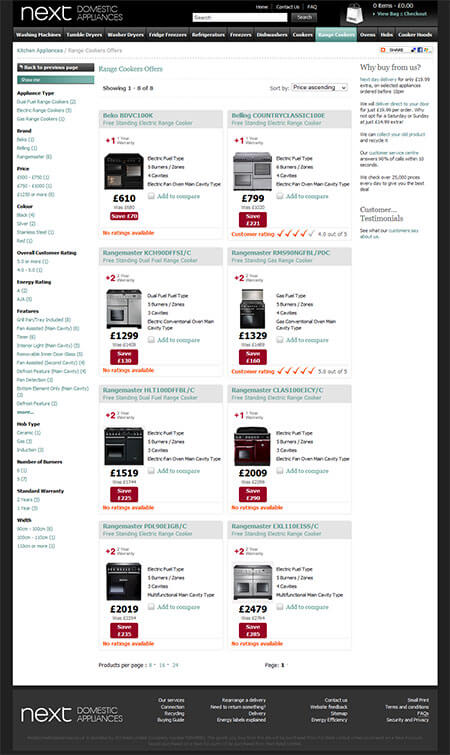Open the Rangemaster CLAS100ECY/C cooker image
The height and width of the screenshot is (755, 450).
(x=253, y=446)
